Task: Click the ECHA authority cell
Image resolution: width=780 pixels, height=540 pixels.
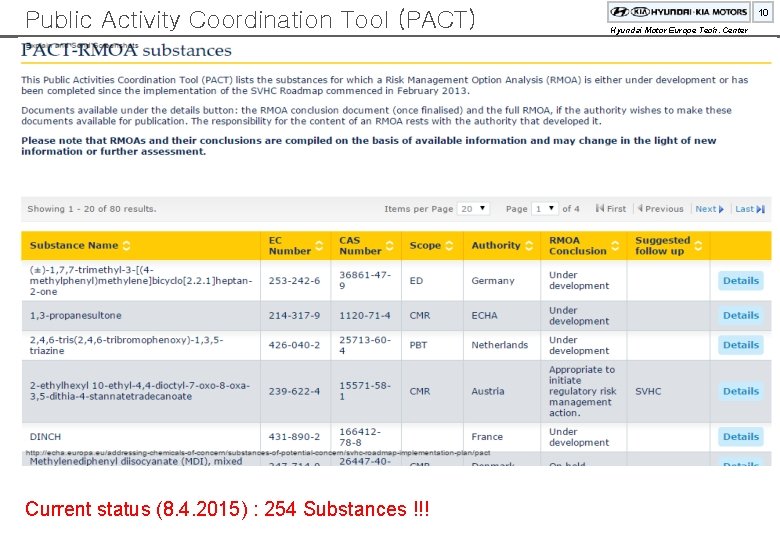Action: click(485, 316)
